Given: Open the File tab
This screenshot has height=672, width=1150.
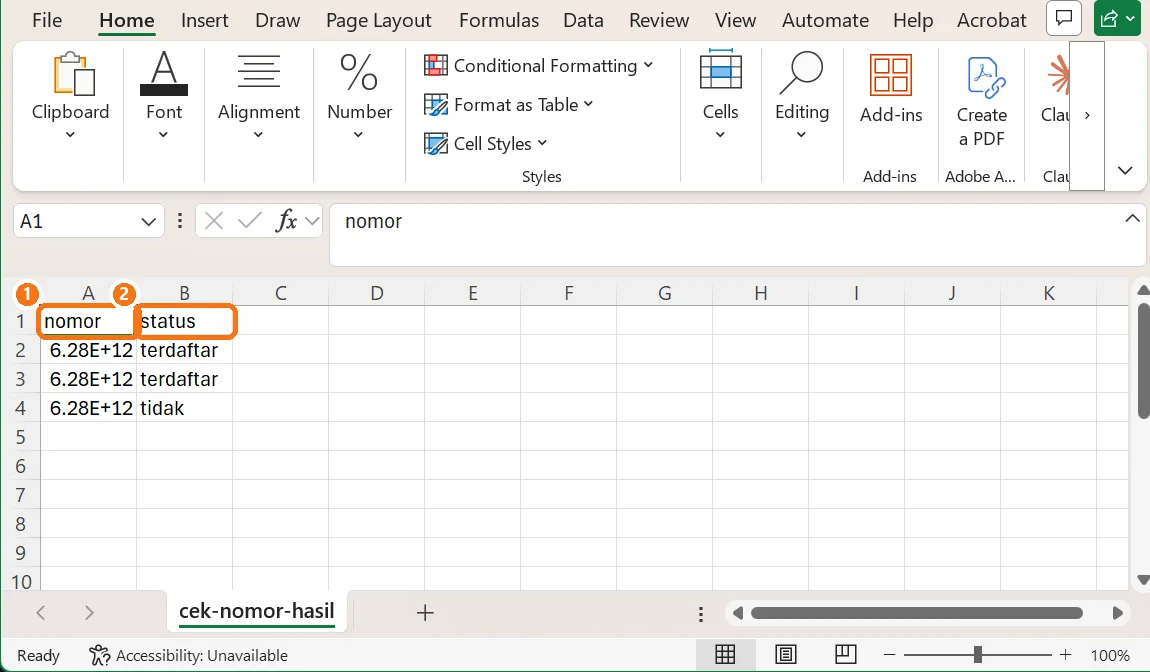Looking at the screenshot, I should (47, 20).
